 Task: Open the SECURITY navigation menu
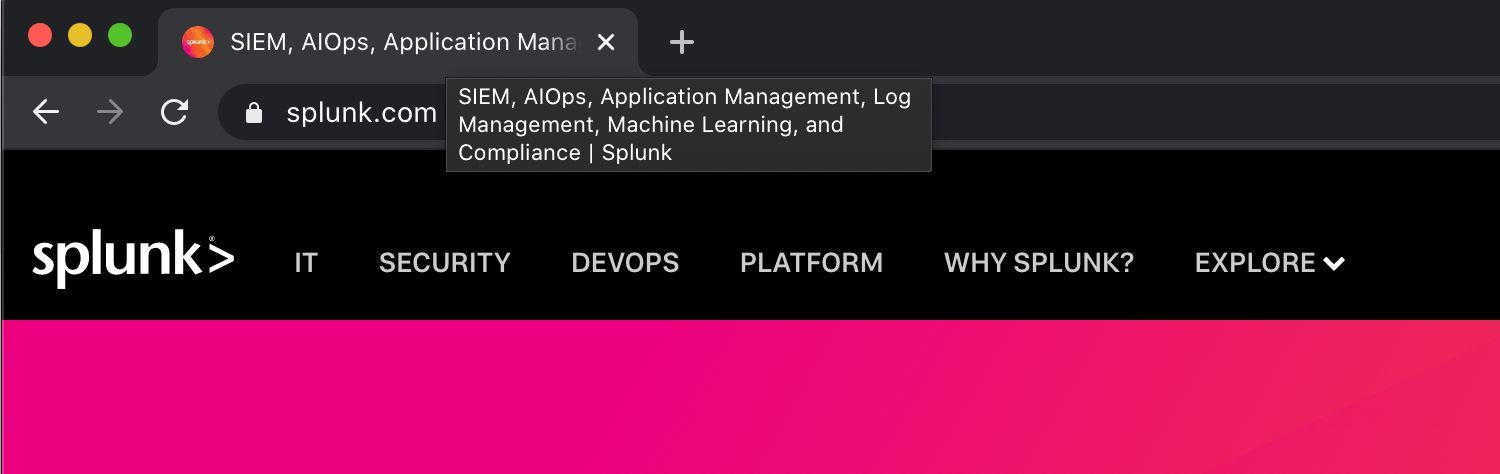click(445, 263)
